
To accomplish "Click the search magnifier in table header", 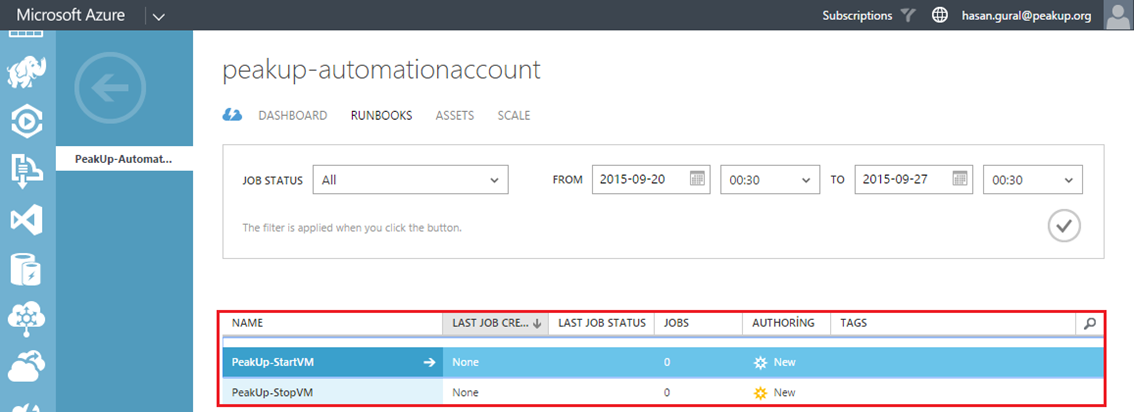I will [x=1090, y=324].
